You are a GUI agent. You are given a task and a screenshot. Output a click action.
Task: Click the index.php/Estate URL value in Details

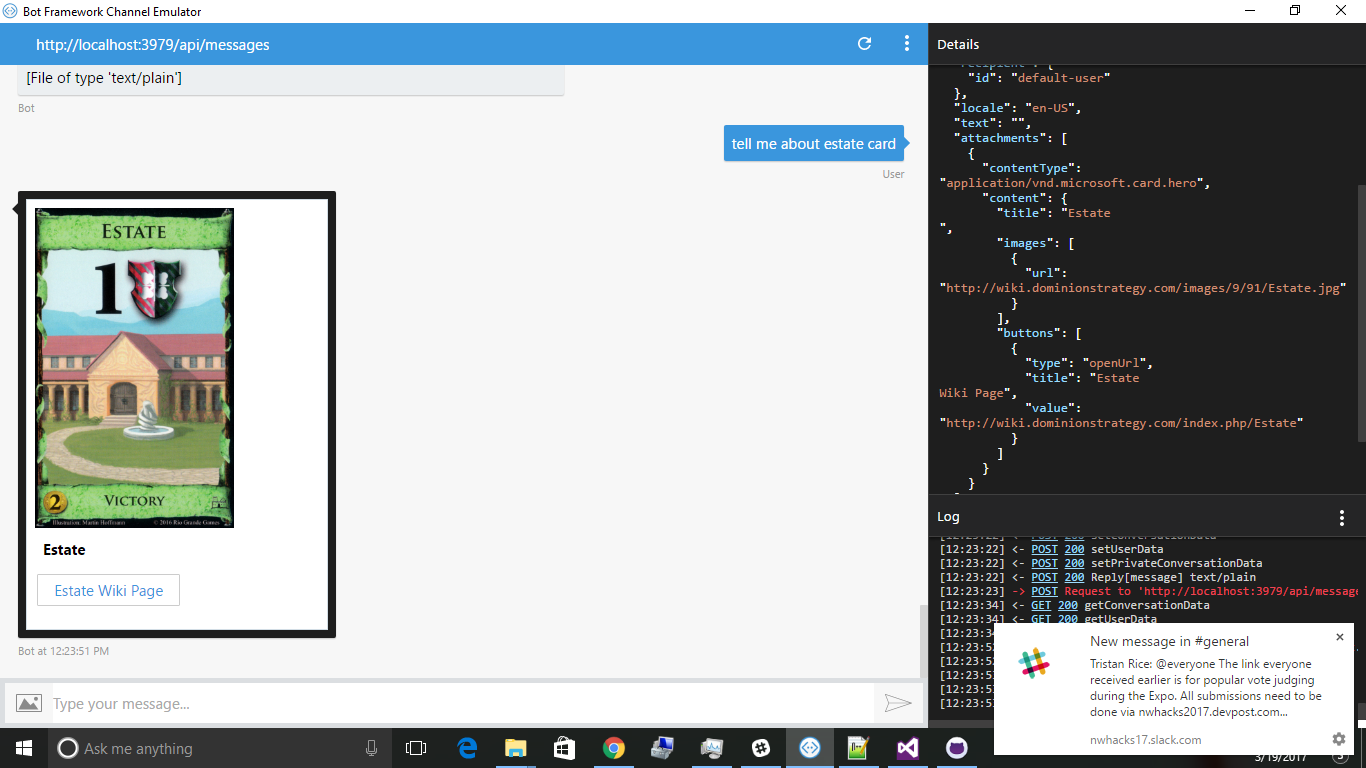click(1121, 423)
